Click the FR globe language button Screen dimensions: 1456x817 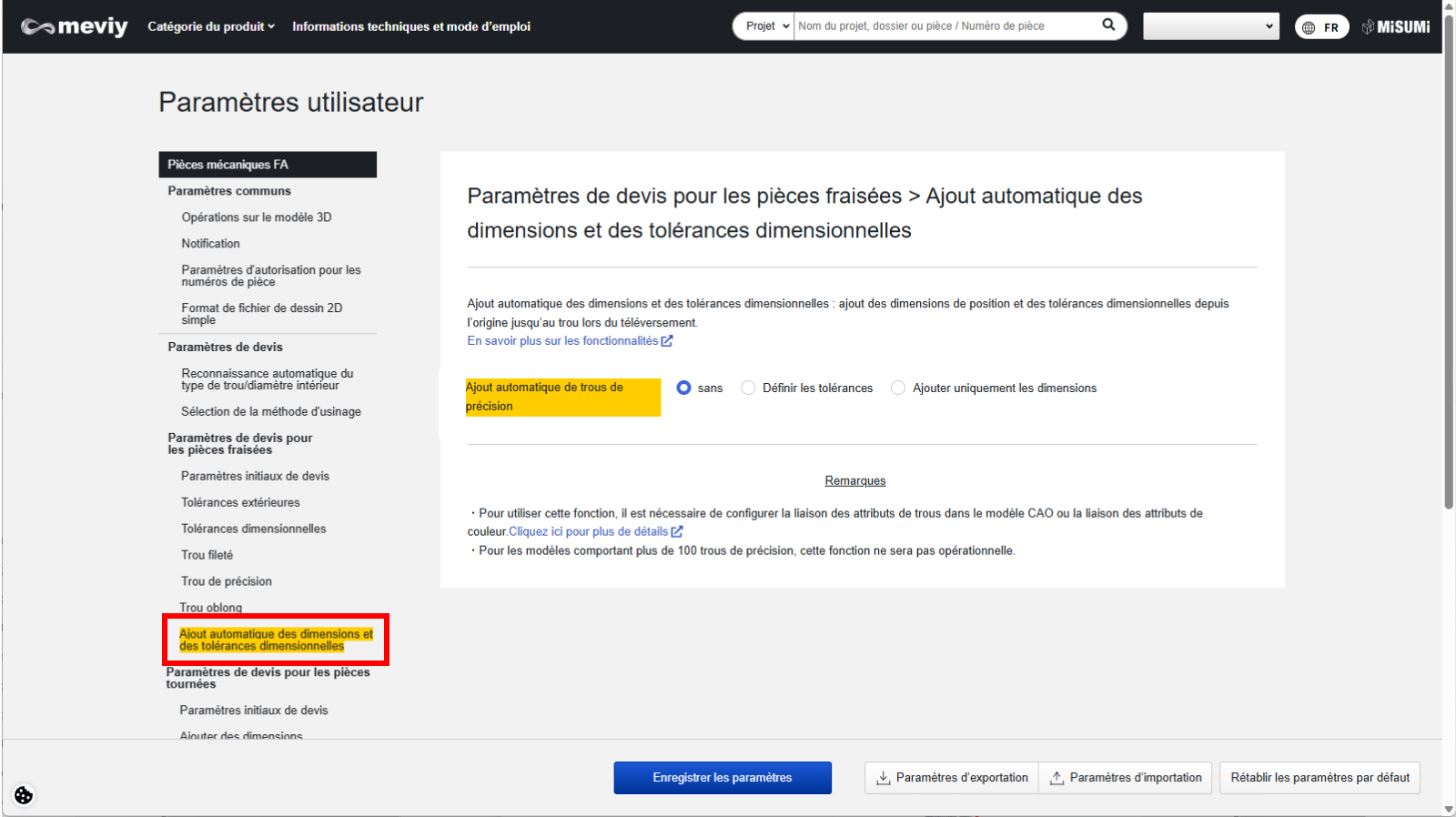click(x=1321, y=27)
